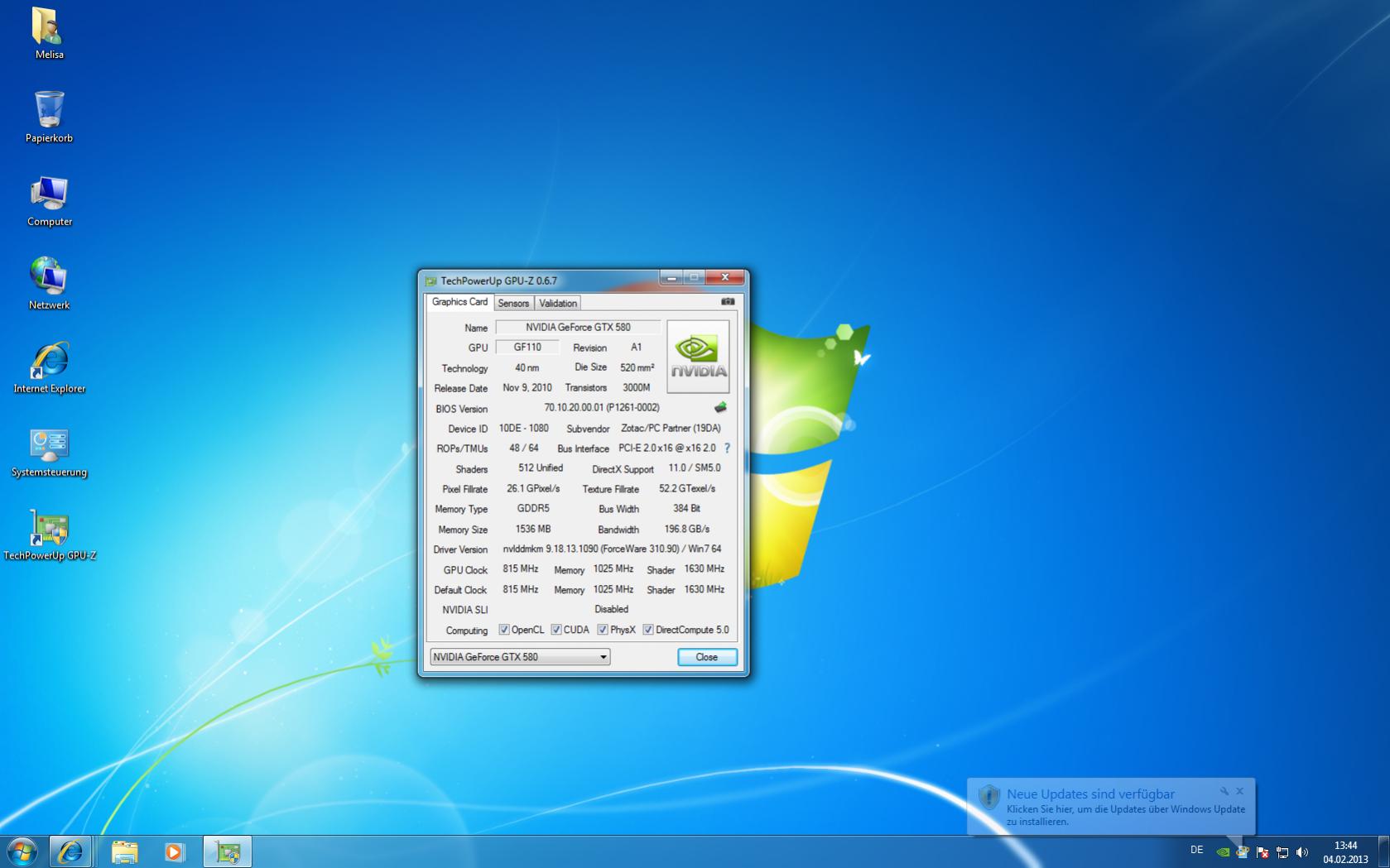The image size is (1390, 868).
Task: Click the Texture Fillrate value 52.2 GTexel/s
Action: pyautogui.click(x=687, y=489)
